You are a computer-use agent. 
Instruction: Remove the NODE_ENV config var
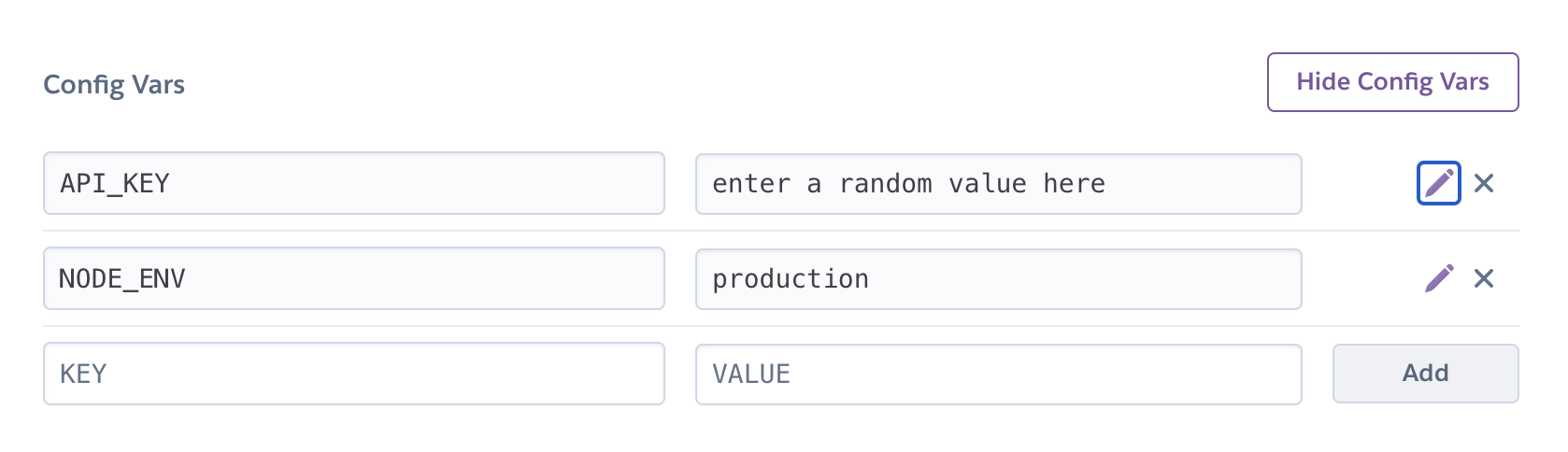(1484, 278)
